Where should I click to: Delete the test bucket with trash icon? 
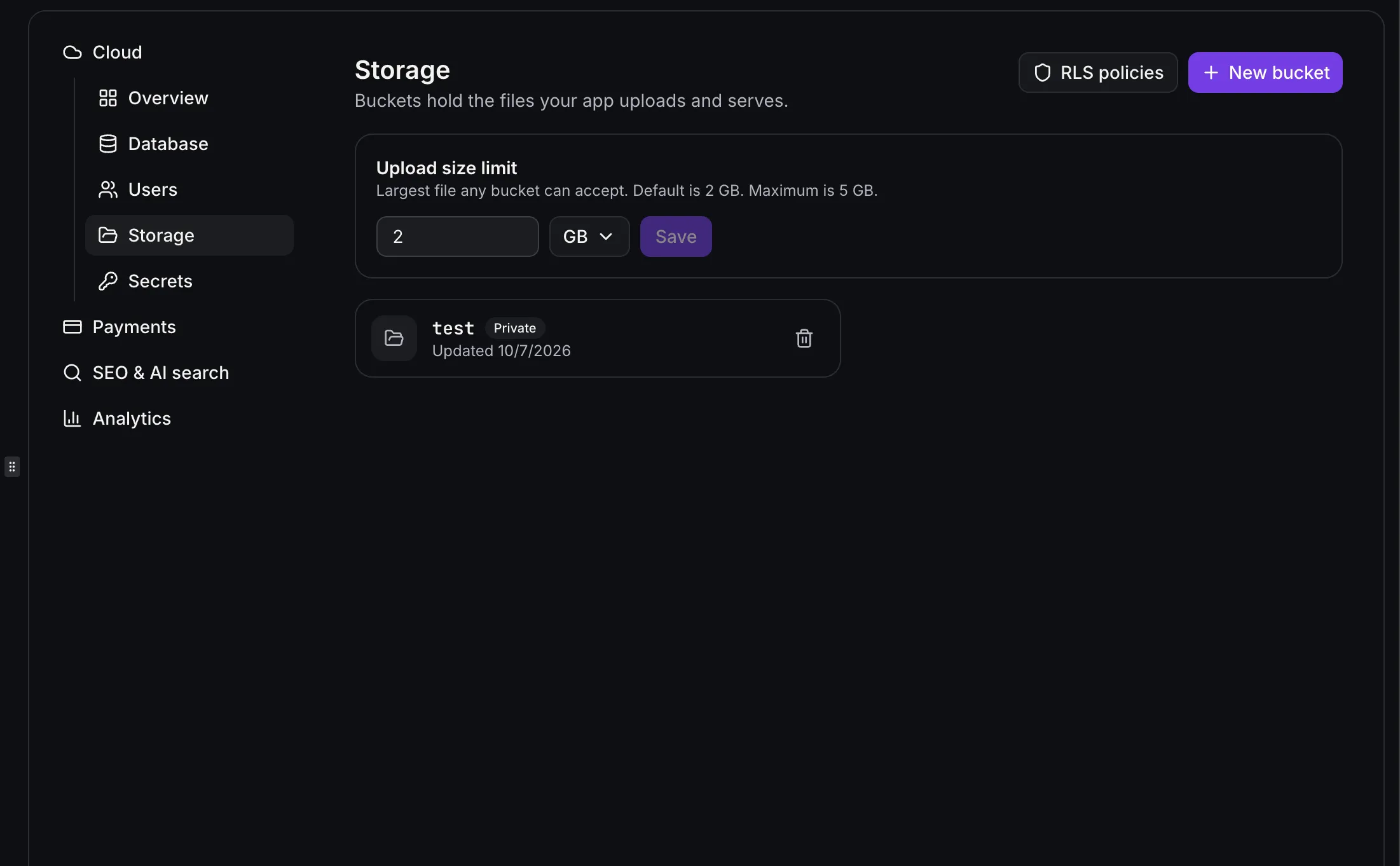tap(804, 338)
